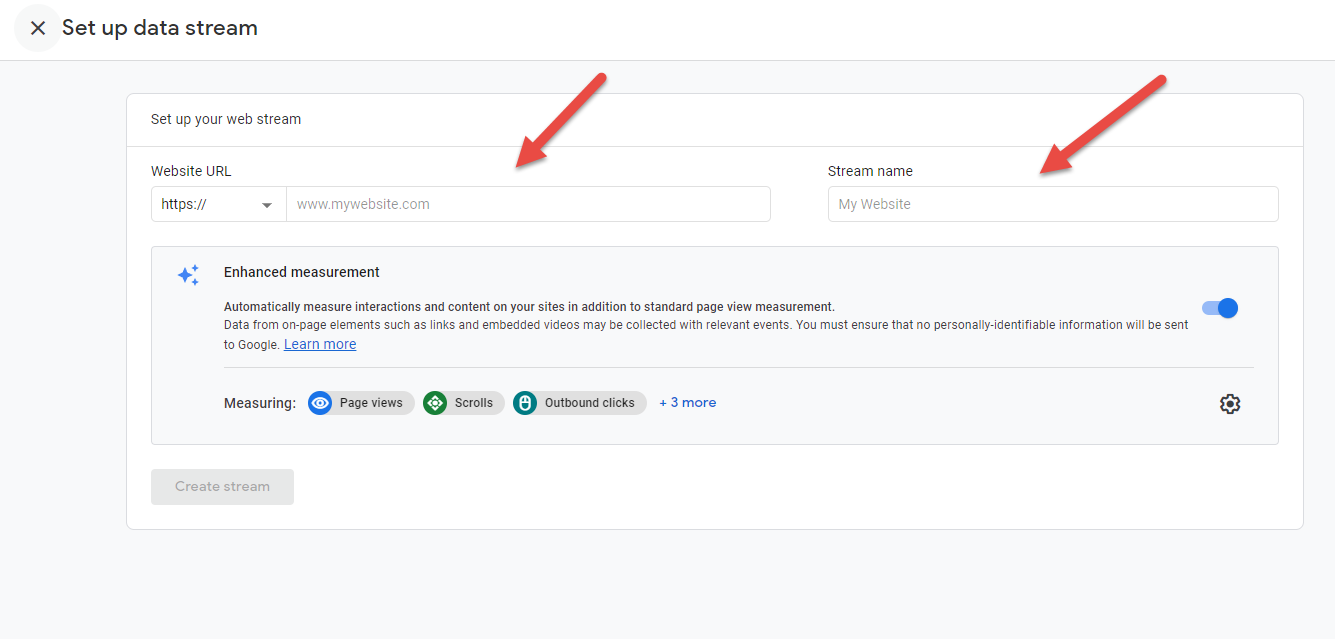Click the Set up data stream title
1335x639 pixels.
click(160, 28)
